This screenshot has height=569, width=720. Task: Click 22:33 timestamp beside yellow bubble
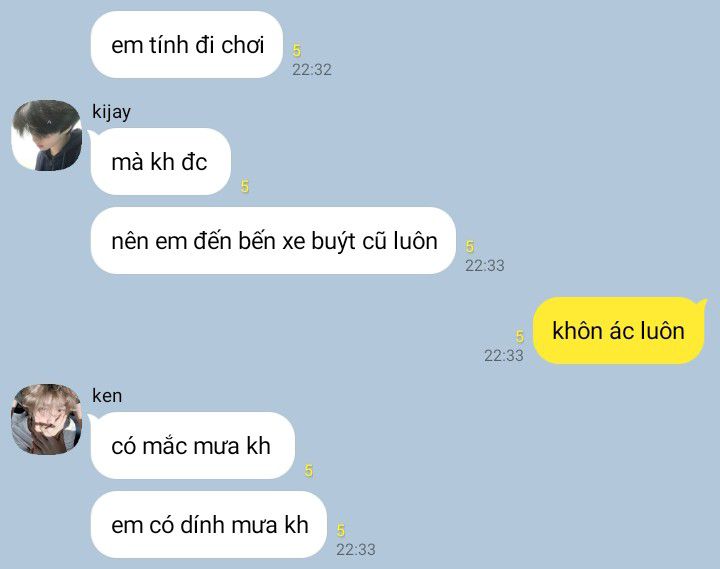(x=504, y=355)
